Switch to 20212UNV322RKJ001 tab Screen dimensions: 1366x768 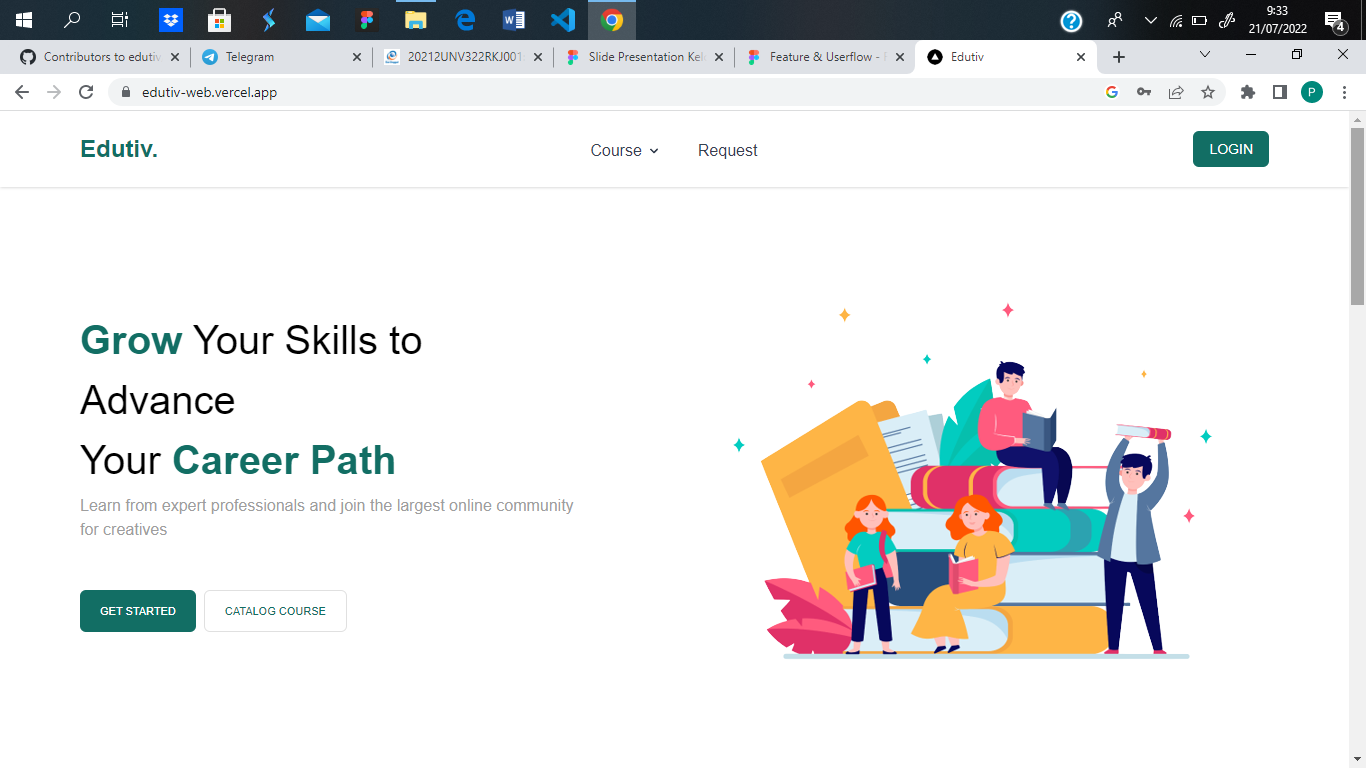pos(463,57)
